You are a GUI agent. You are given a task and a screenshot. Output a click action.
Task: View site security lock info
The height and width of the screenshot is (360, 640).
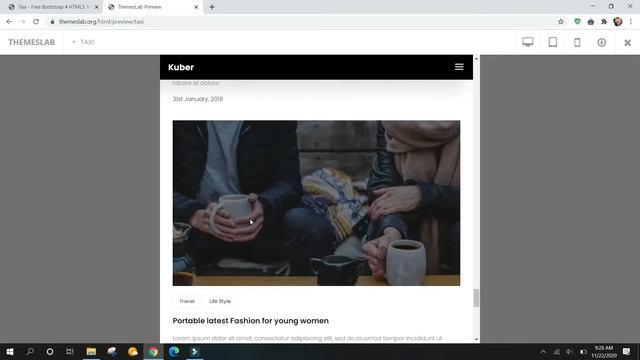pyautogui.click(x=52, y=22)
